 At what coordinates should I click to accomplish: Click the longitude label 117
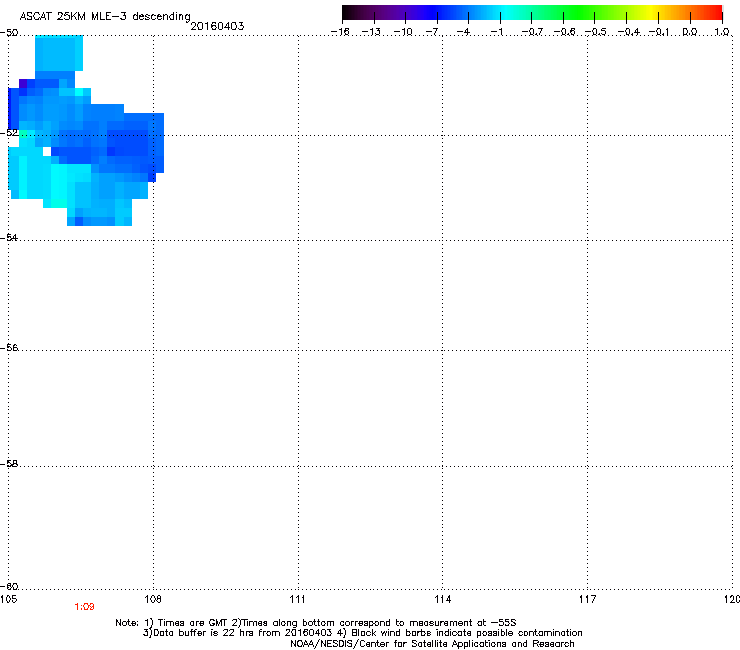(x=588, y=599)
